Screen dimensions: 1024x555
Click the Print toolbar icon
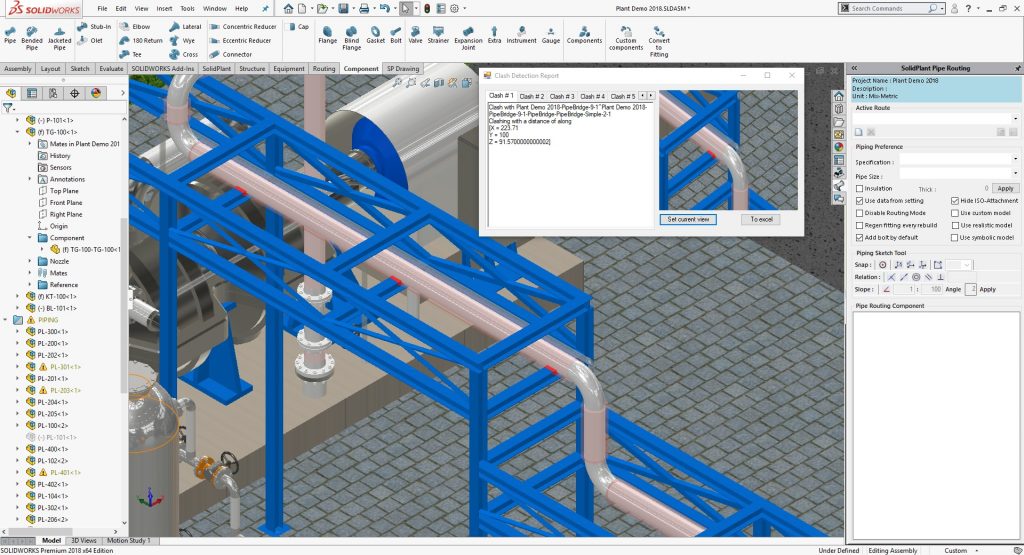[x=364, y=8]
